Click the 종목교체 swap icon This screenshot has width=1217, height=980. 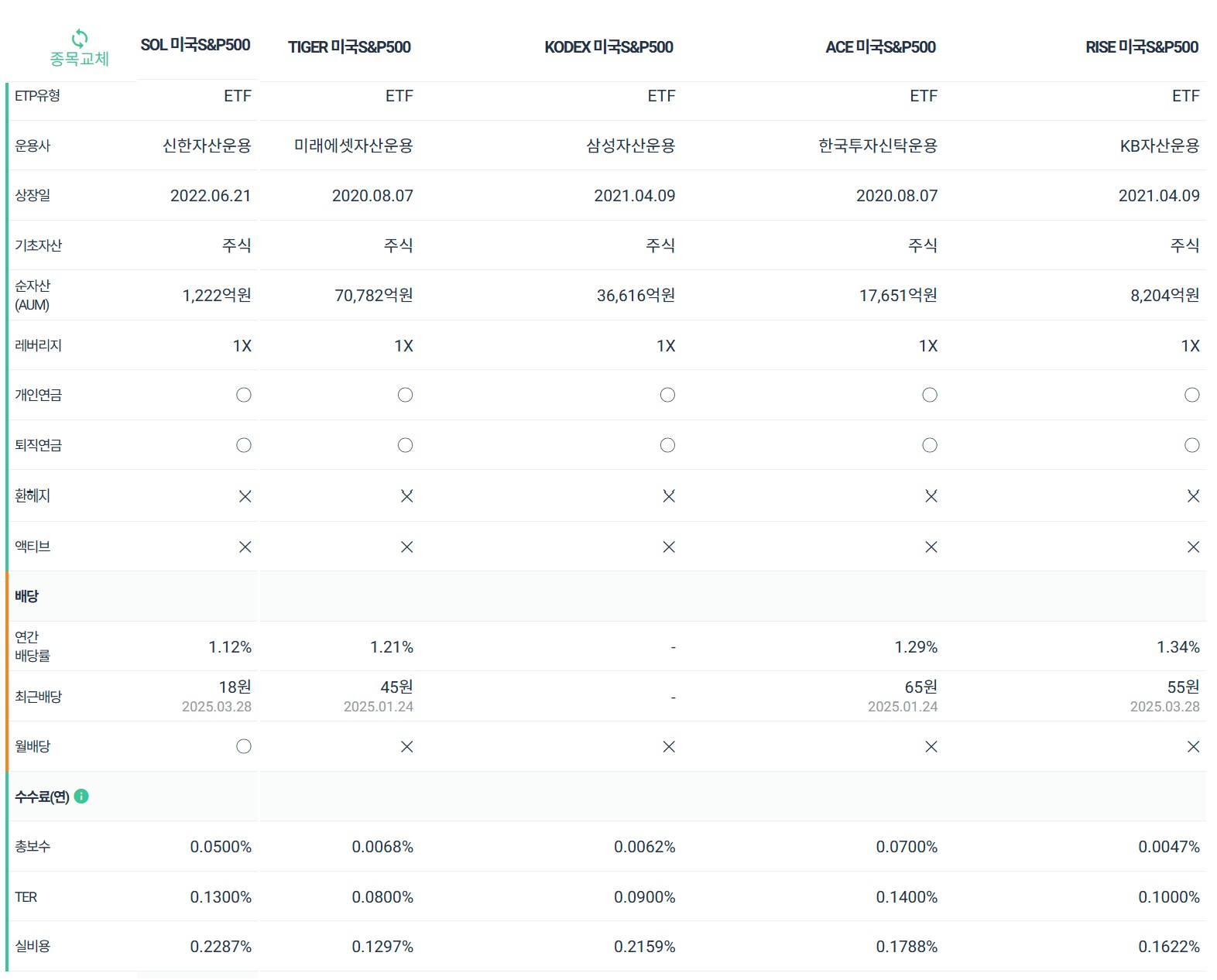pos(80,38)
